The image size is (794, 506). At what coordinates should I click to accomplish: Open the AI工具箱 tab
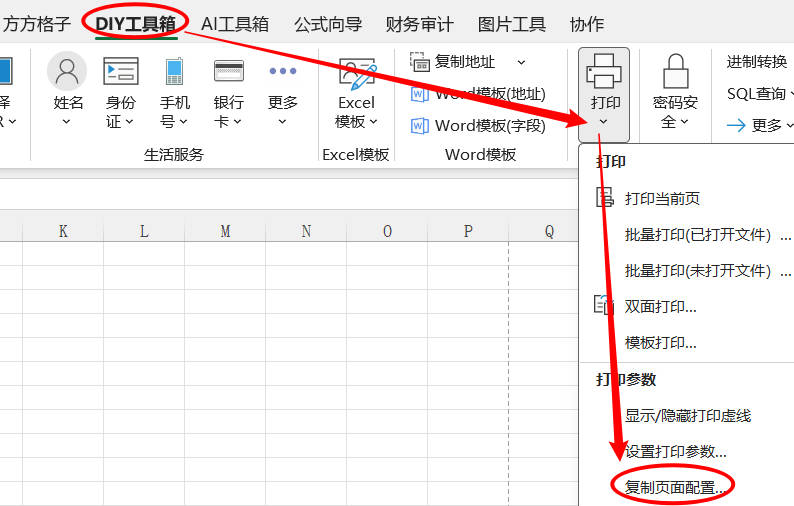(235, 24)
